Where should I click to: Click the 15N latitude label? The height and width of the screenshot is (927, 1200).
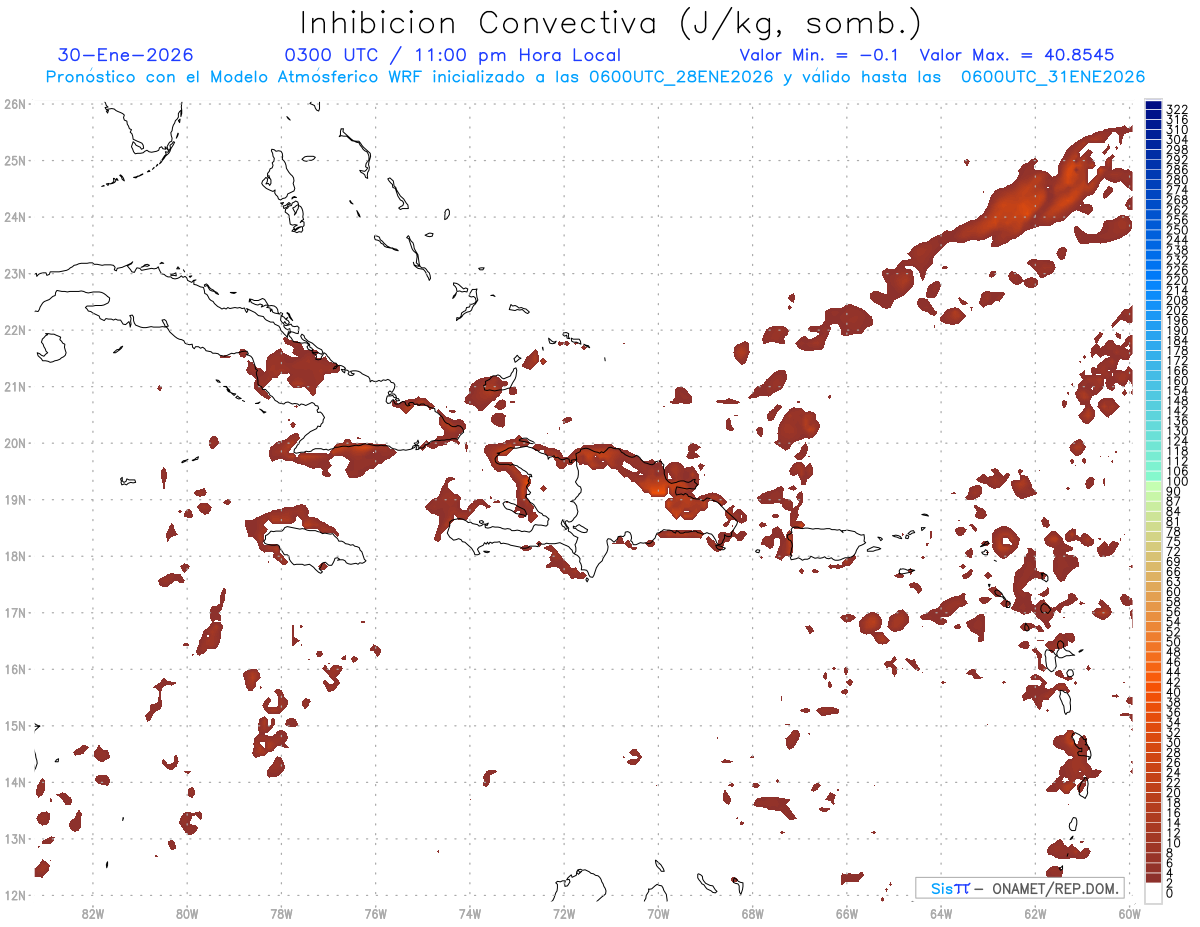click(x=15, y=726)
